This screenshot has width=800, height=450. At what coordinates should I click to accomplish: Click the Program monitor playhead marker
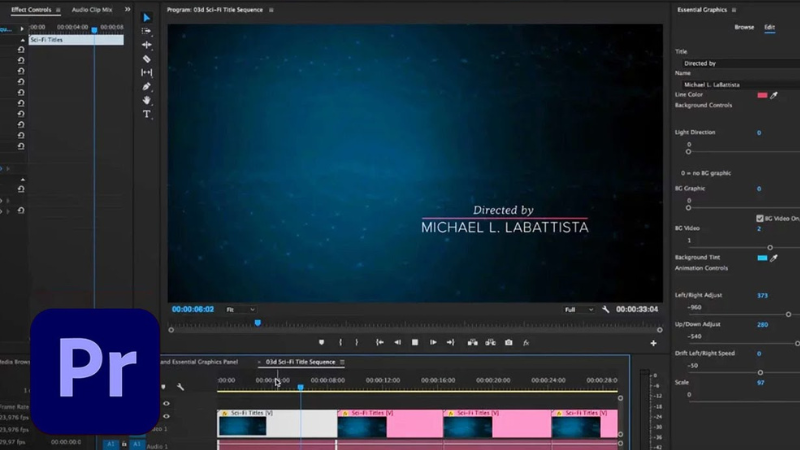coord(258,323)
